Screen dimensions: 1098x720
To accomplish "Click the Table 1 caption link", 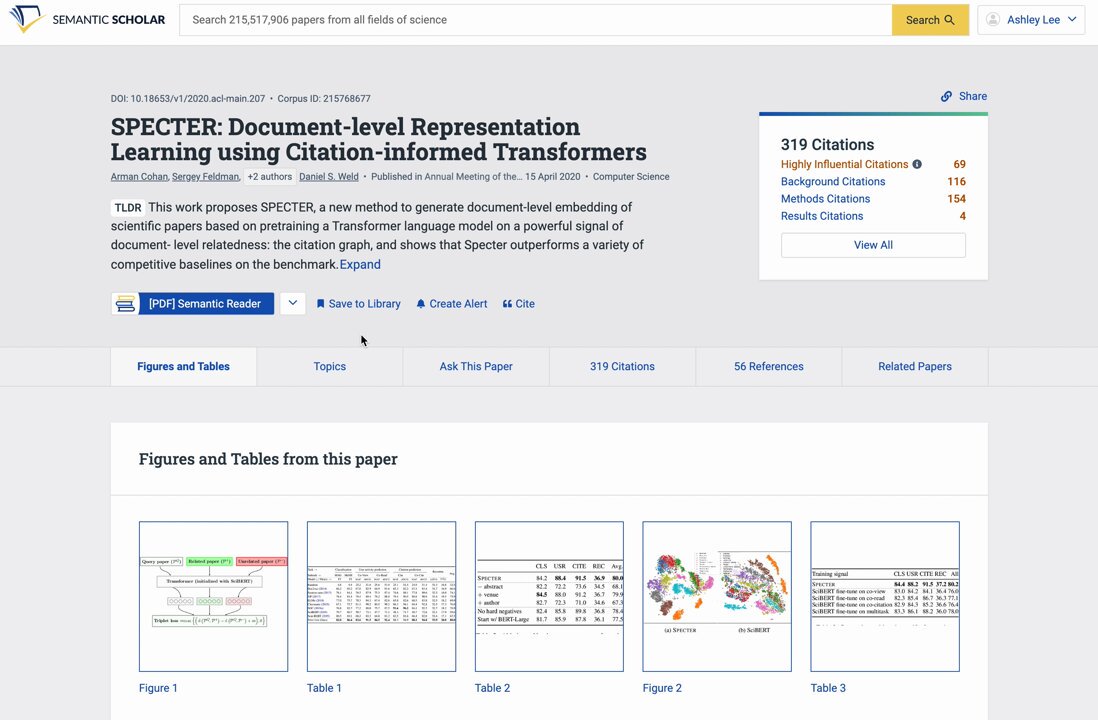I will point(324,688).
